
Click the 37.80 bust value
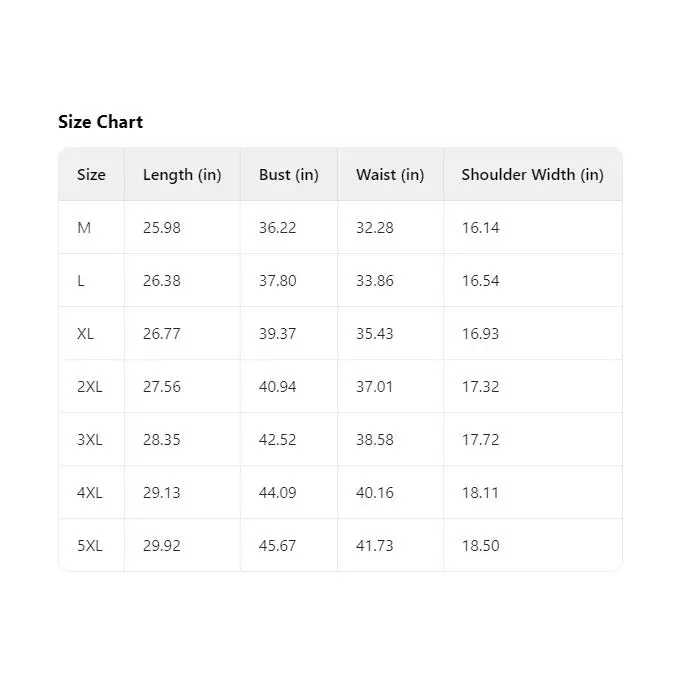[x=278, y=281]
